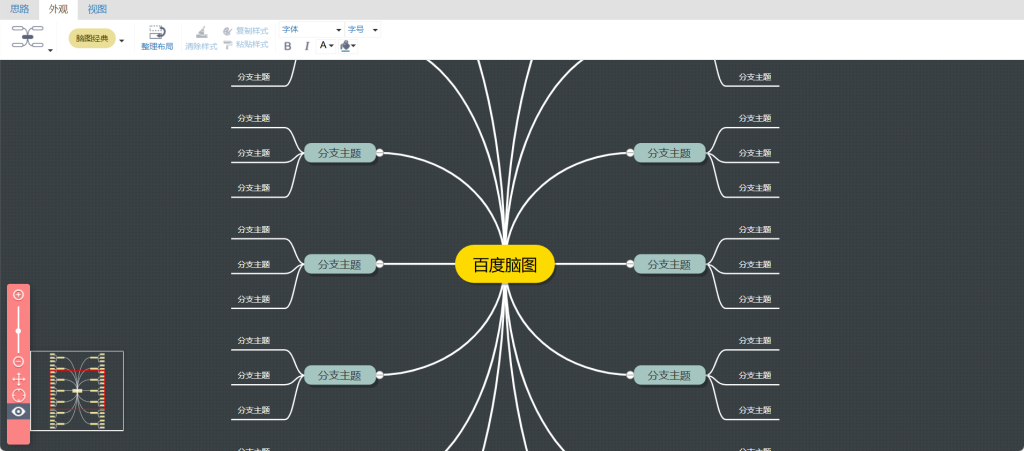This screenshot has height=451, width=1024.
Task: Collapse the upper-left teal branch via its circle
Action: (379, 153)
